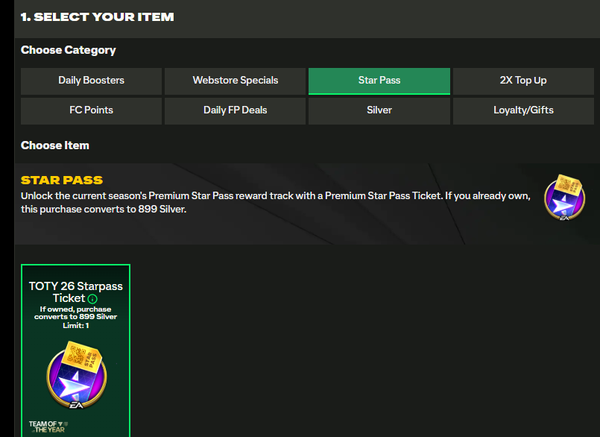
Task: Open the Daily Boosters category
Action: (x=91, y=80)
